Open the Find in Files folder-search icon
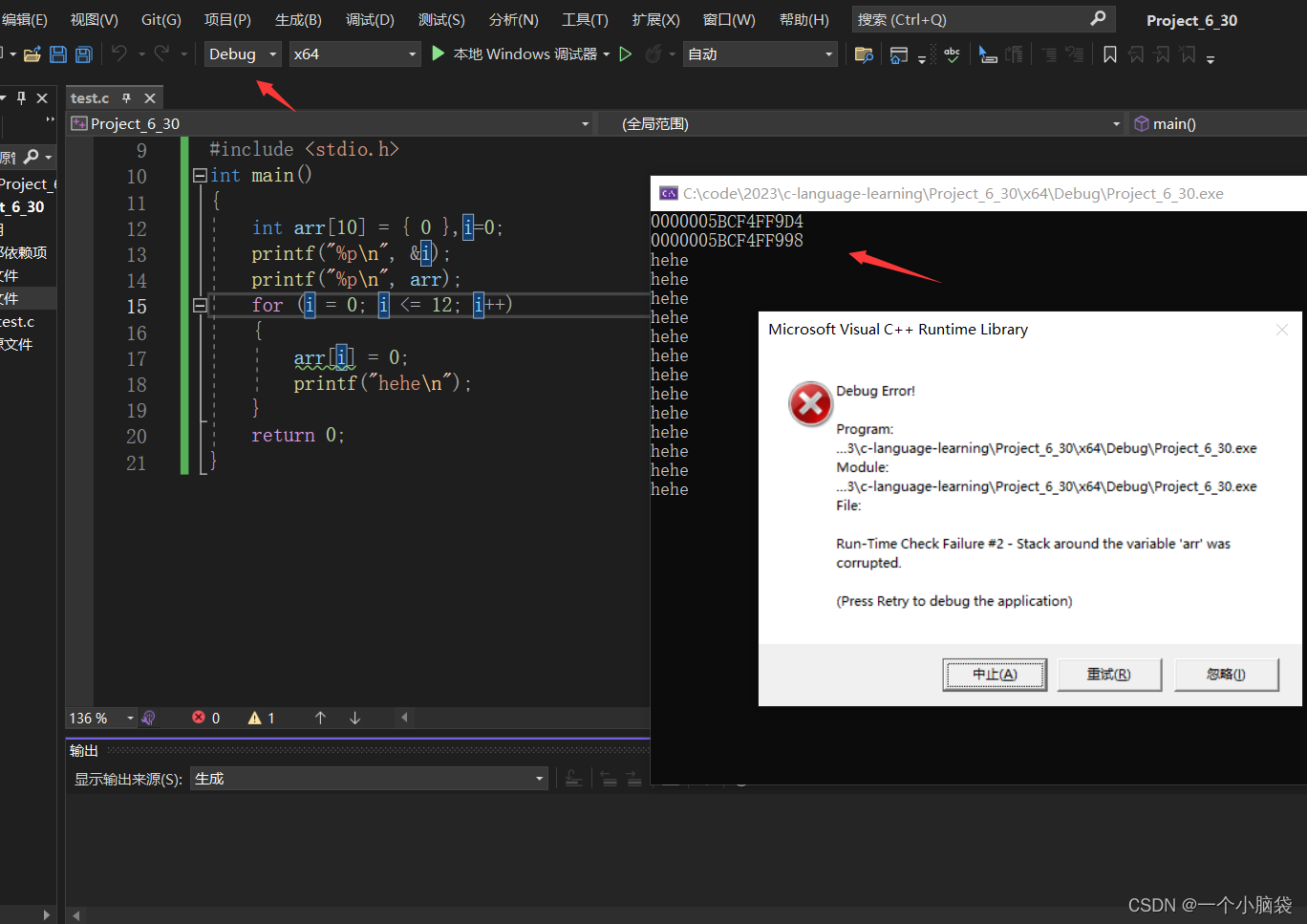 pyautogui.click(x=864, y=54)
